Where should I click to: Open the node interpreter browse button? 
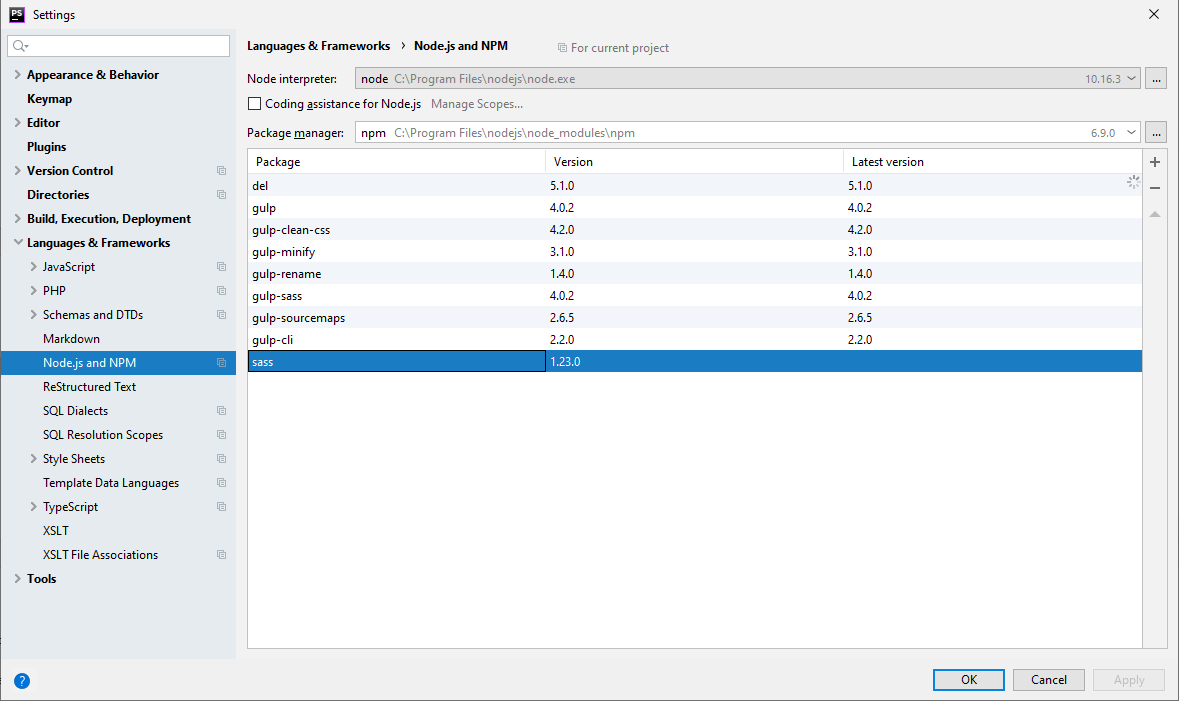pyautogui.click(x=1156, y=78)
